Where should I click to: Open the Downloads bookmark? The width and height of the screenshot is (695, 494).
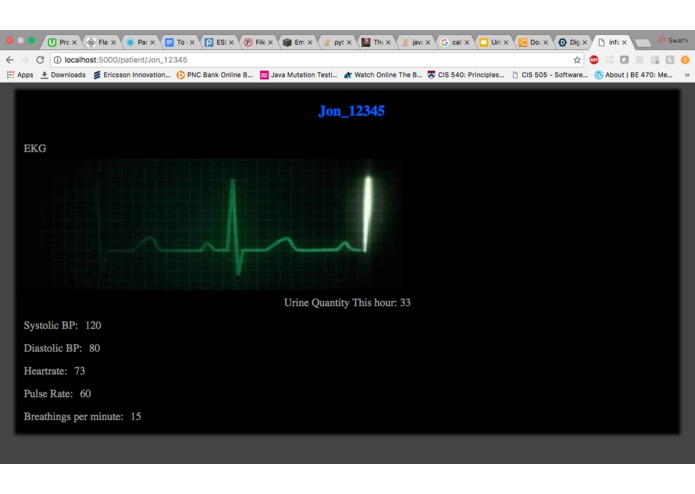tap(63, 75)
